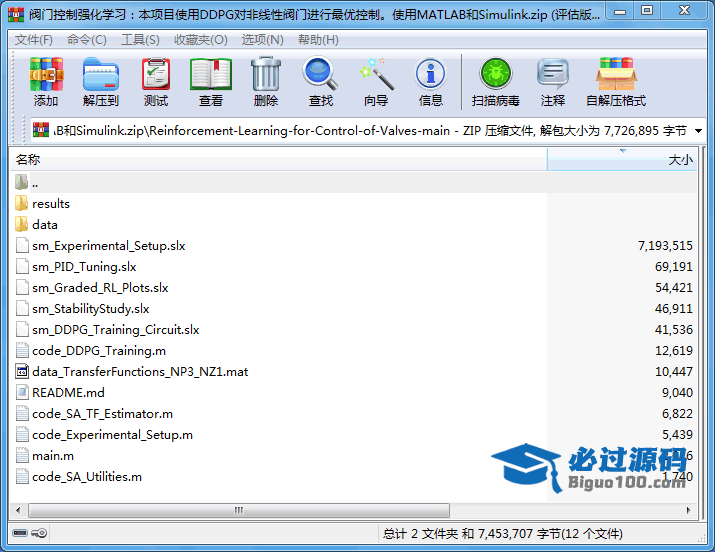Screen dimensions: 715x552
Task: Click the address path text field
Action: (369, 131)
